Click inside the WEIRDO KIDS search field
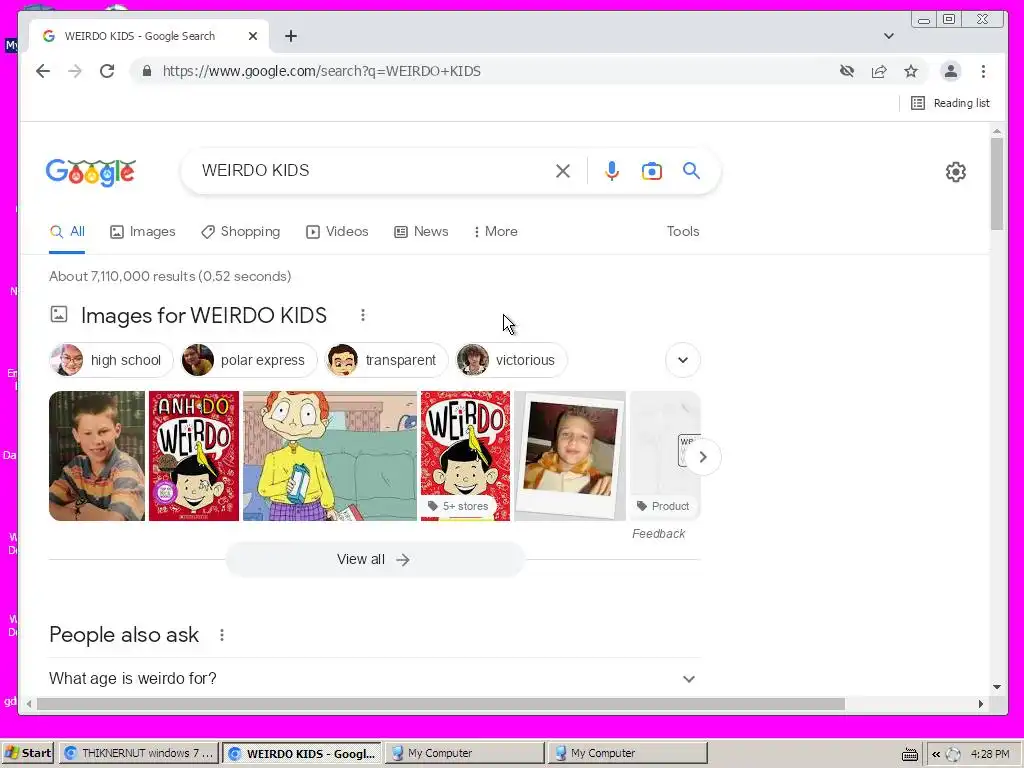Image resolution: width=1024 pixels, height=768 pixels. coord(372,170)
